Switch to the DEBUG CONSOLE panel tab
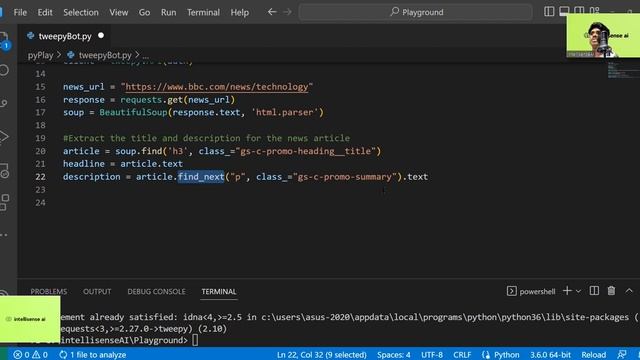Viewport: 640px width, 360px height. (156, 291)
